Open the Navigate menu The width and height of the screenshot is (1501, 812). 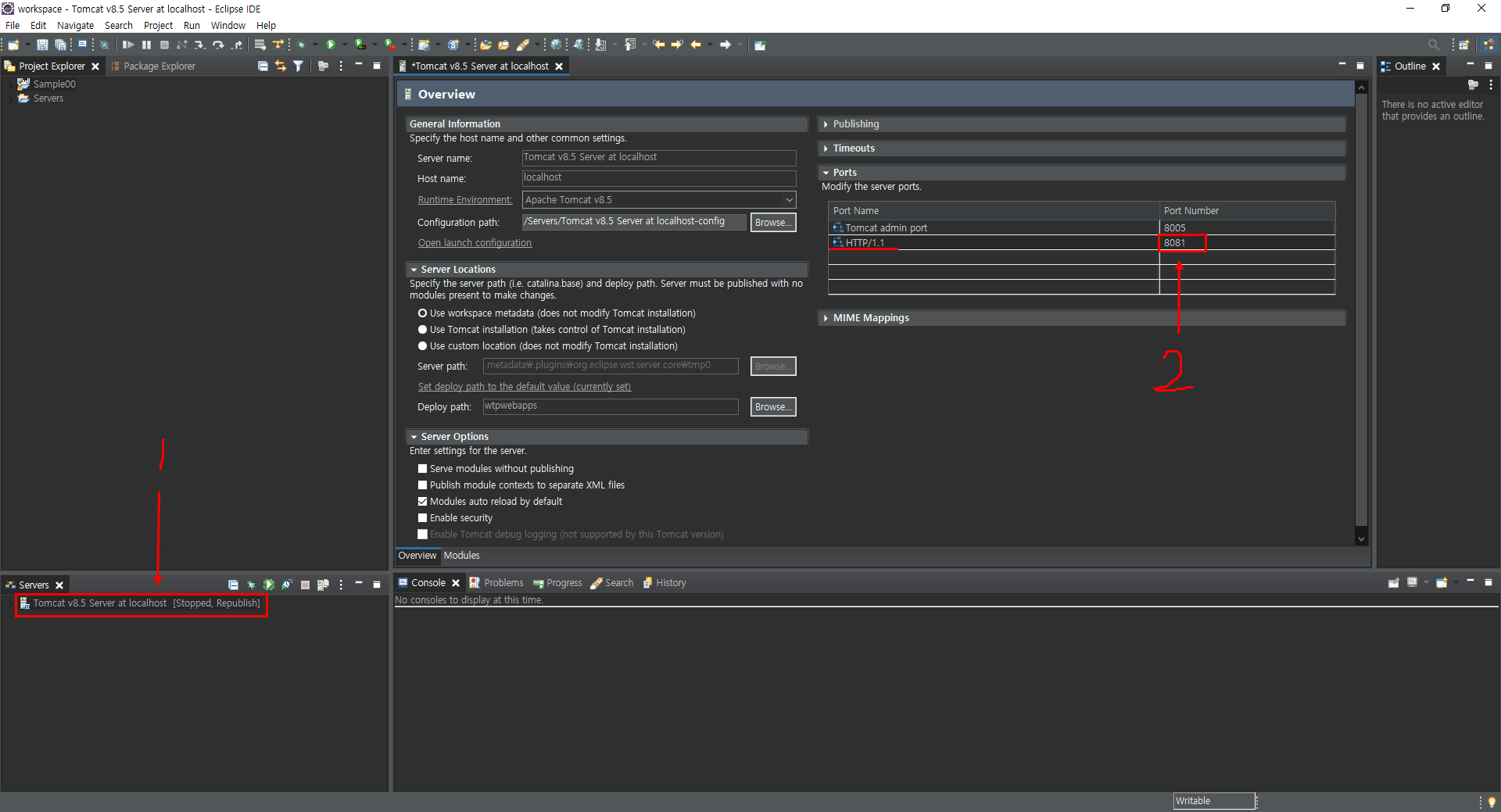point(75,25)
